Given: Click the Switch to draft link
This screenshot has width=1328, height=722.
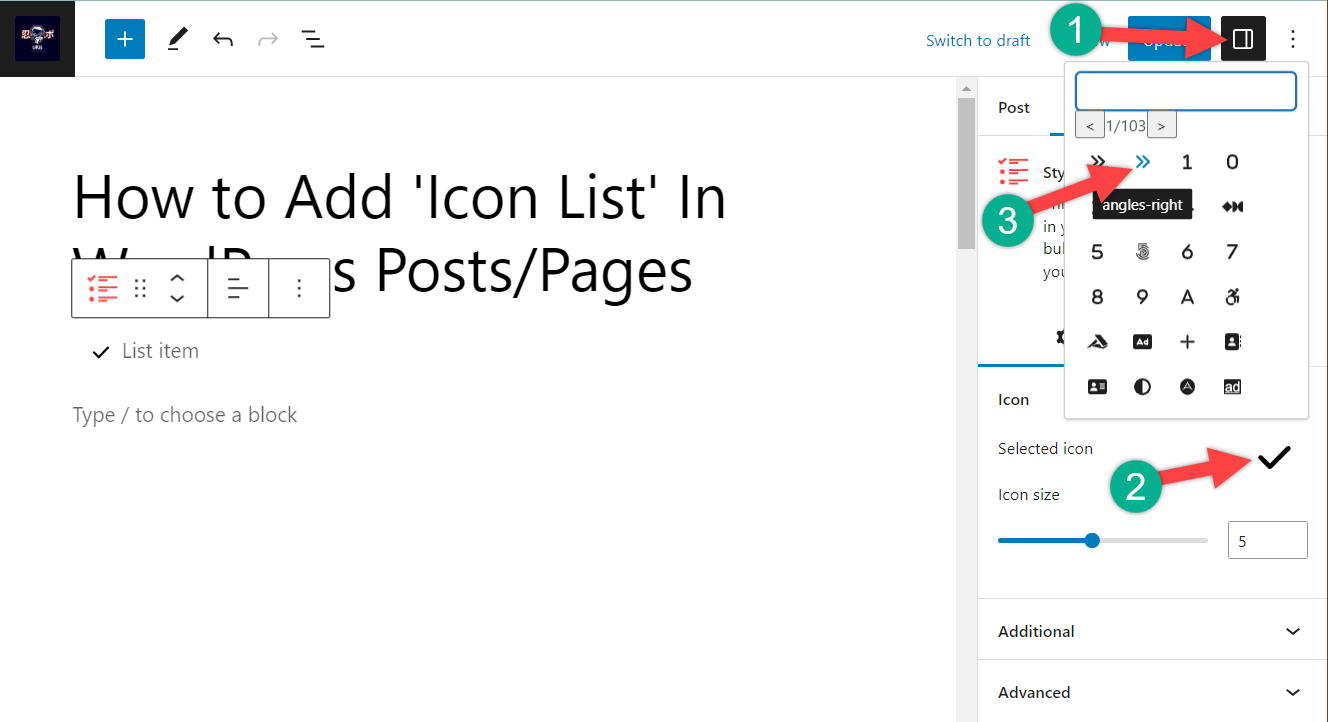Looking at the screenshot, I should coord(978,40).
